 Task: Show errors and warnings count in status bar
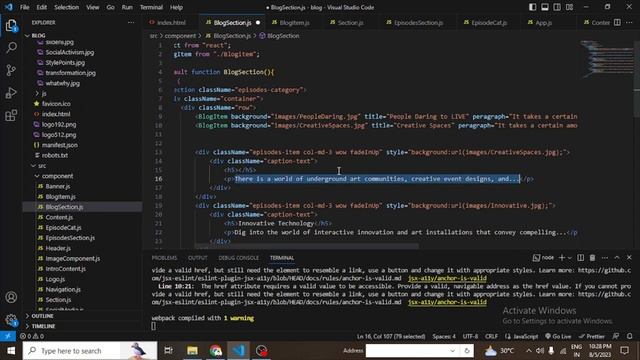(32, 336)
